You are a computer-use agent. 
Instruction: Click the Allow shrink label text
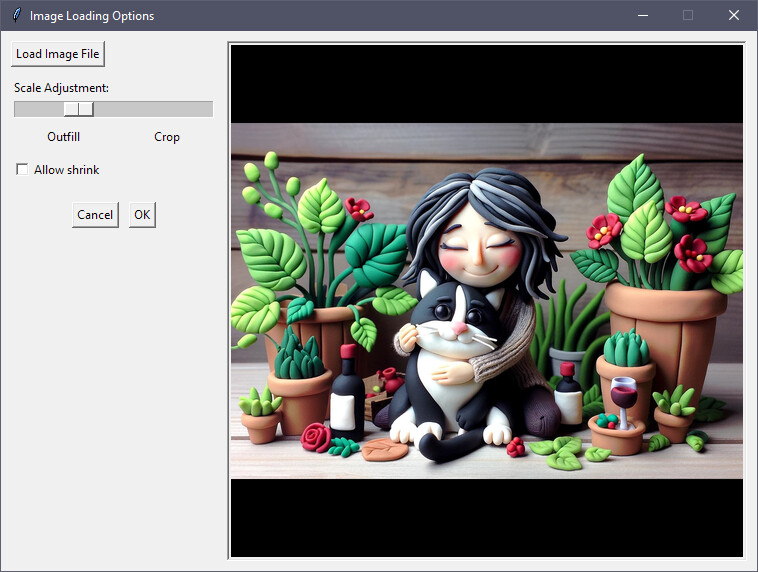click(67, 170)
